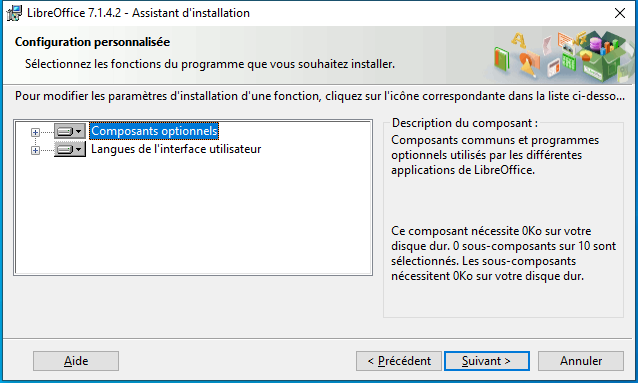Click empty area of the component tree list
The height and width of the screenshot is (383, 638).
(x=193, y=216)
